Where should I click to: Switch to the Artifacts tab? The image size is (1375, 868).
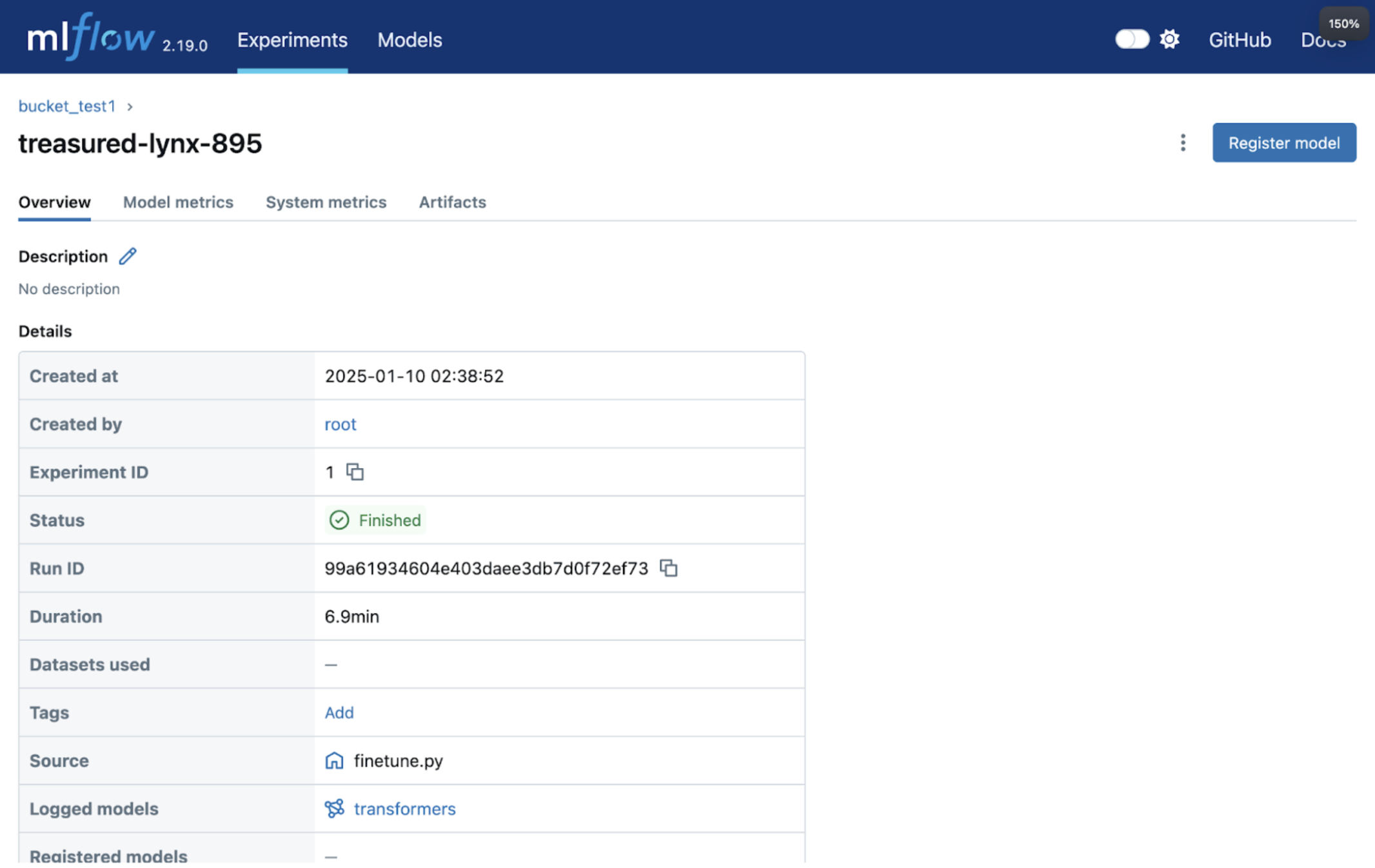452,202
